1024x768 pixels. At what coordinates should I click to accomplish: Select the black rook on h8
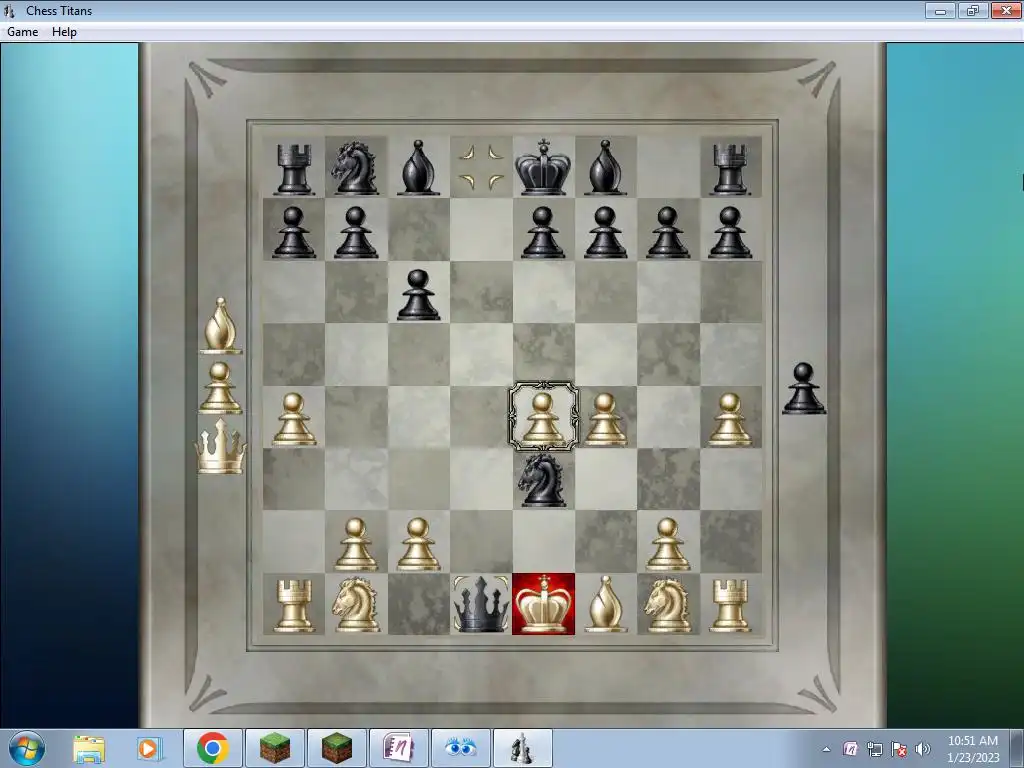tap(729, 169)
